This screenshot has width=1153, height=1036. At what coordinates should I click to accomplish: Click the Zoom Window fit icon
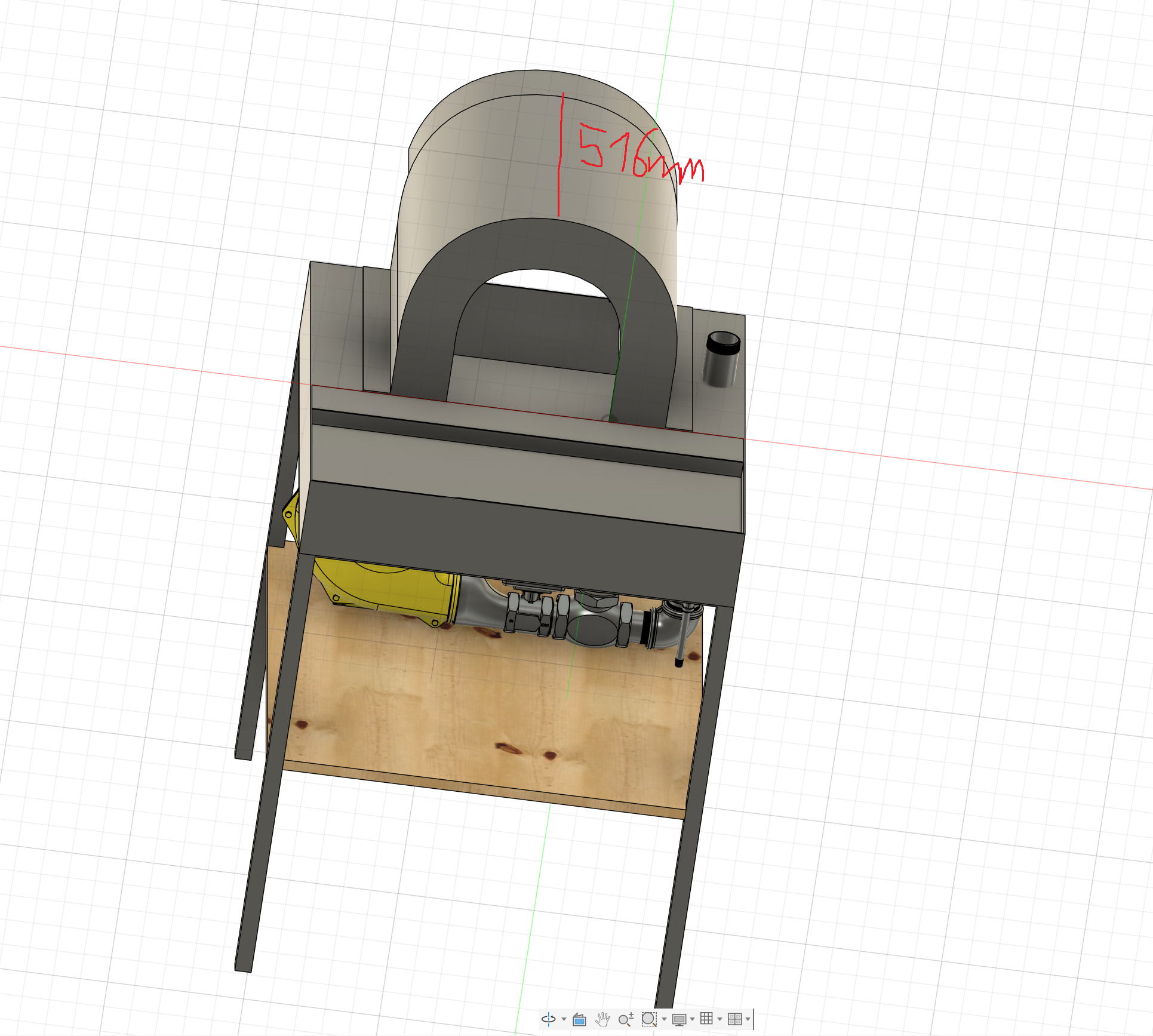649,1019
